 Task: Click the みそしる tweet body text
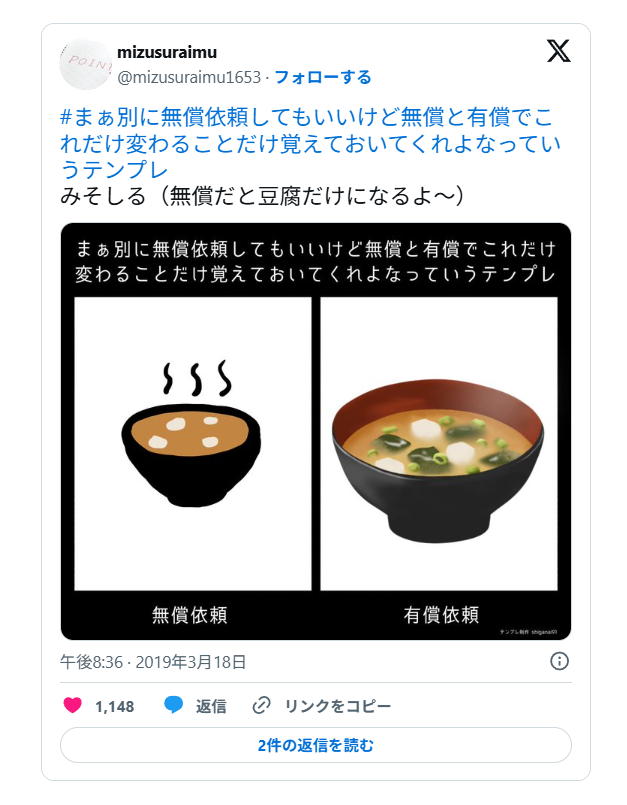(262, 196)
